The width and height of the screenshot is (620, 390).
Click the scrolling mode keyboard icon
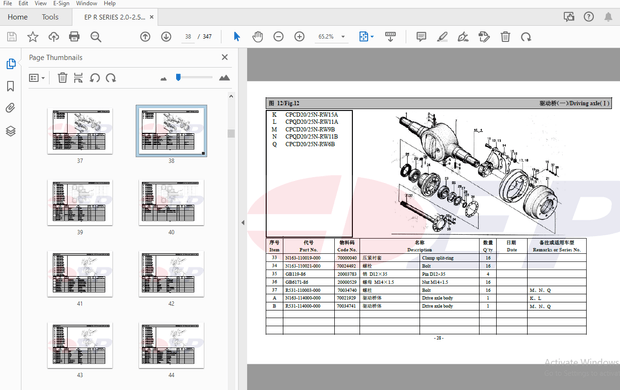pyautogui.click(x=390, y=37)
